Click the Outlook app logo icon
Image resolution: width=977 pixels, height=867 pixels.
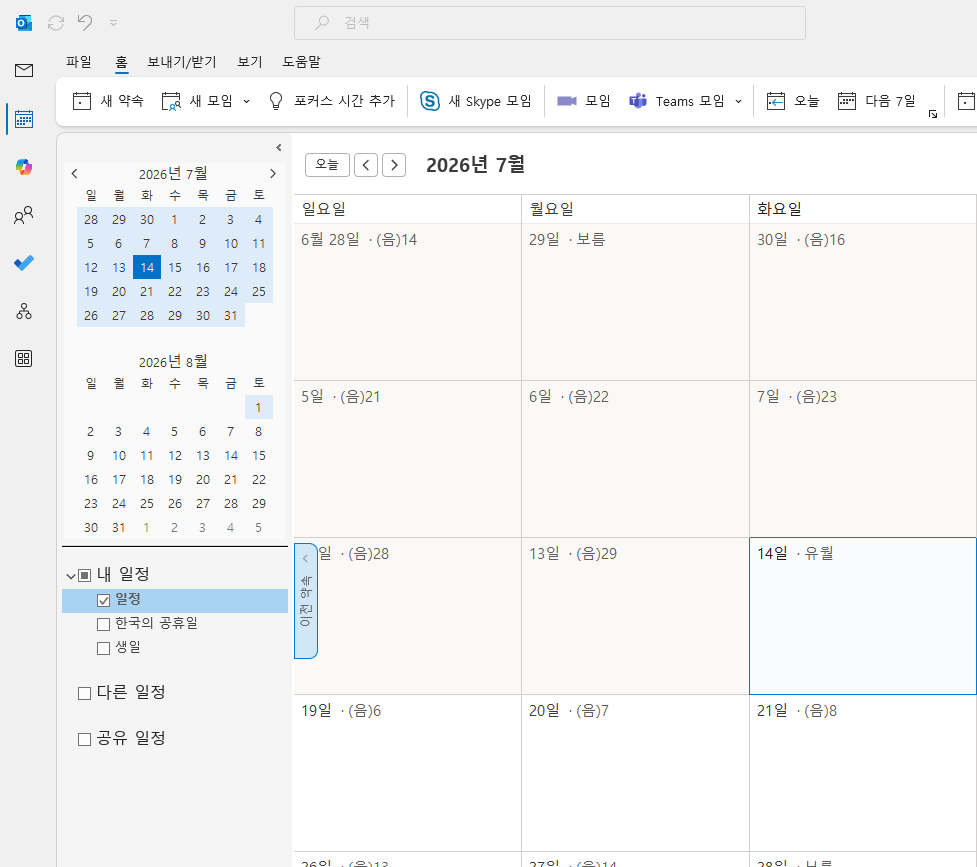(x=24, y=23)
